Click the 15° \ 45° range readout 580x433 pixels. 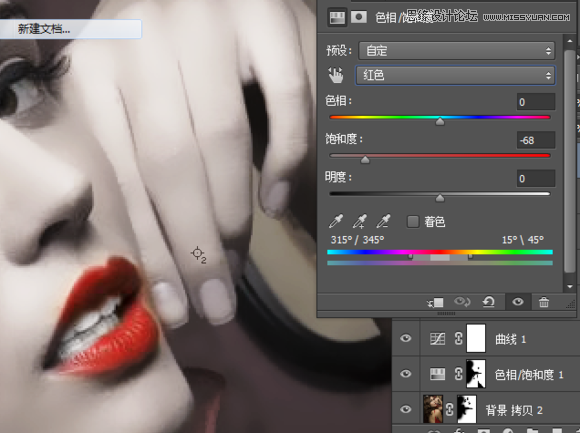[523, 240]
